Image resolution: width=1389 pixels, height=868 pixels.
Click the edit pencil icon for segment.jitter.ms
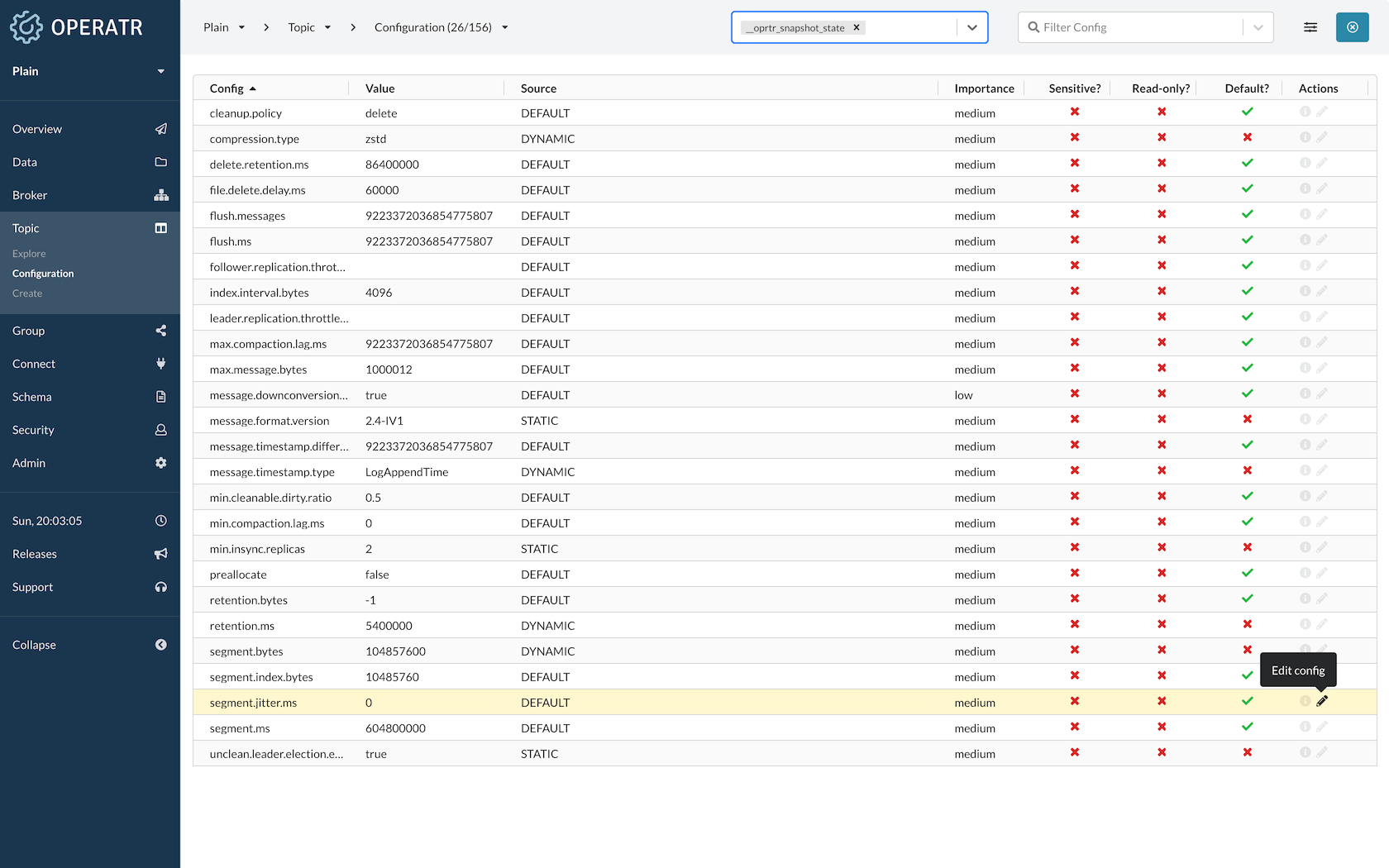click(1323, 701)
